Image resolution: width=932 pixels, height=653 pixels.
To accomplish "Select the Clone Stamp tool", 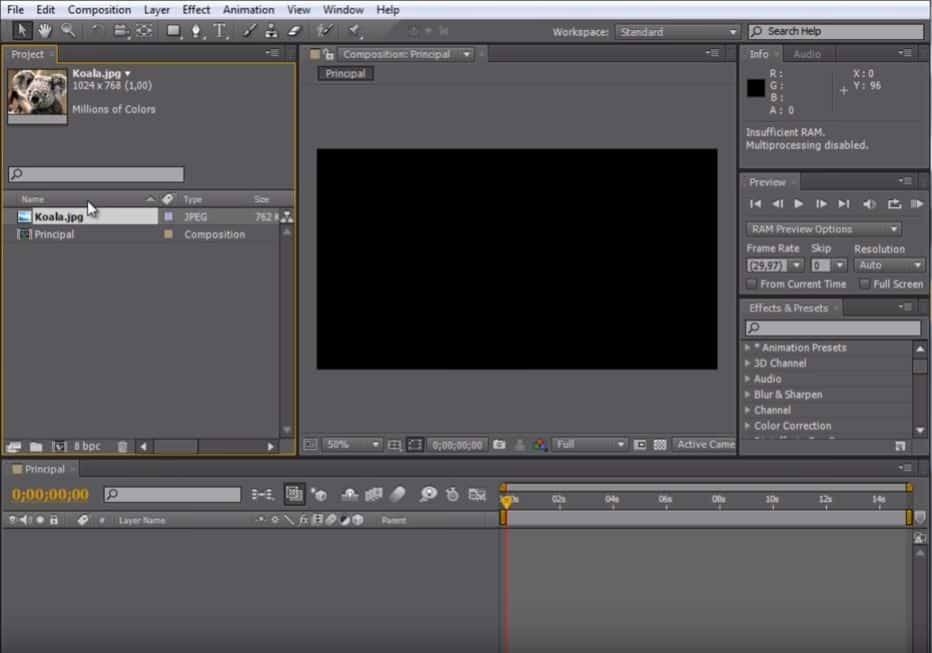I will point(271,30).
